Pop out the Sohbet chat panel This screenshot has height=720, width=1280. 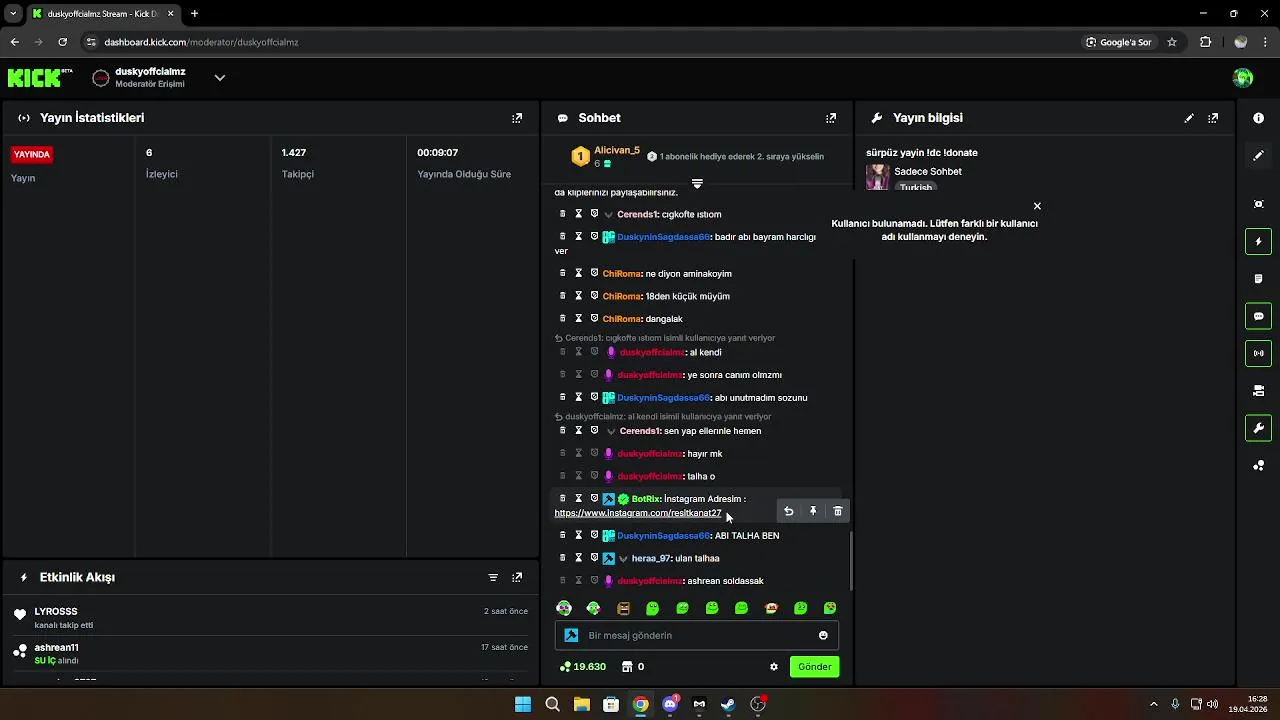point(830,118)
